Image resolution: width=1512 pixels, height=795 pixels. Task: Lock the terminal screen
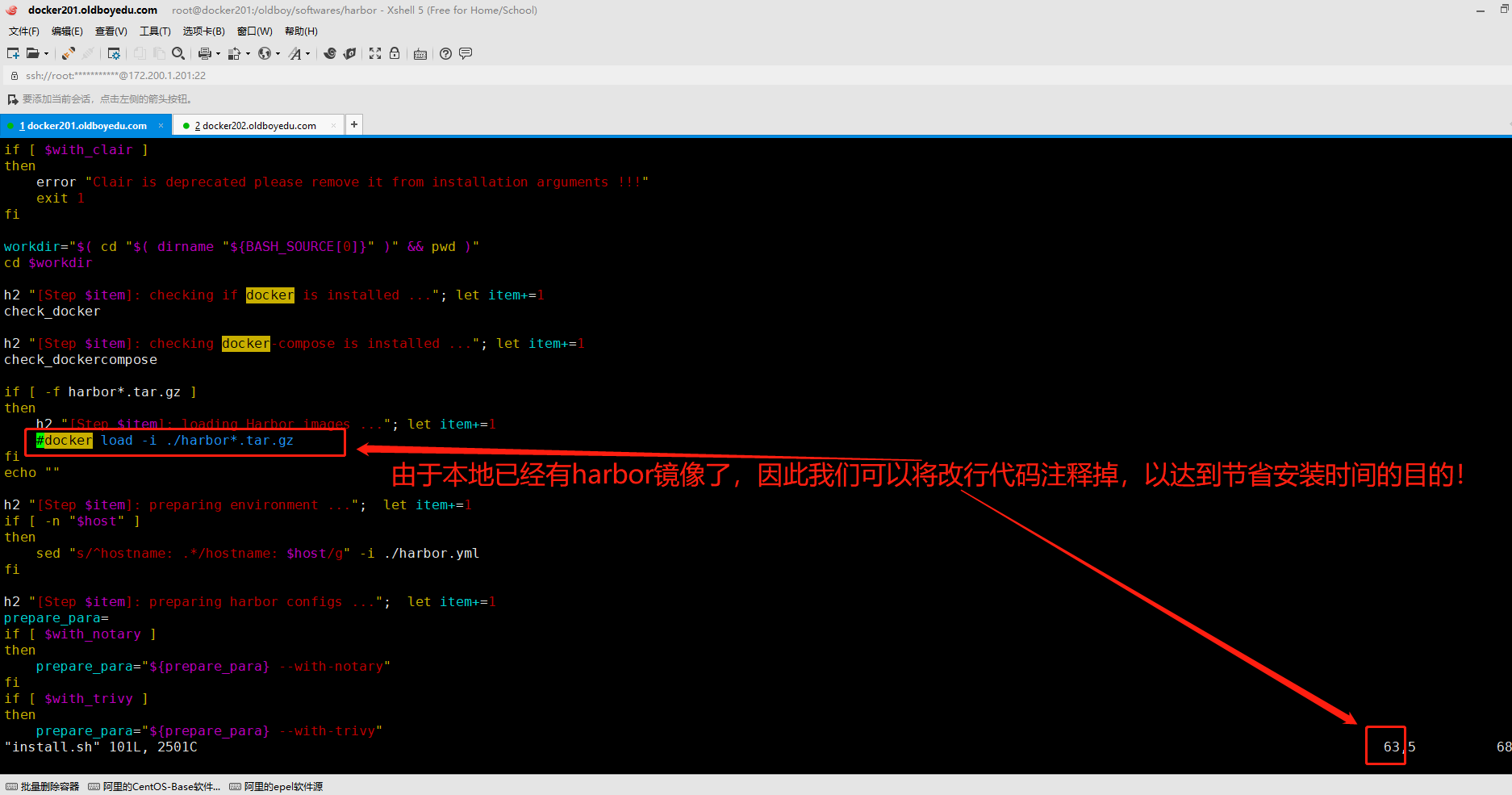coord(395,53)
